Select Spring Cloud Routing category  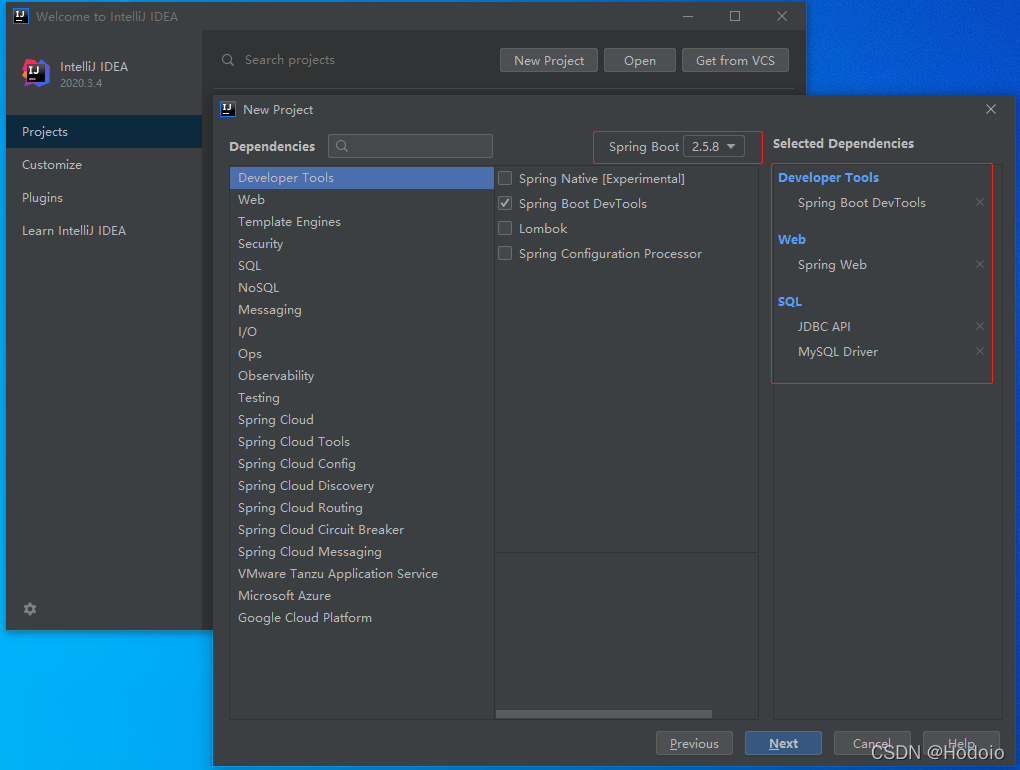click(x=362, y=508)
